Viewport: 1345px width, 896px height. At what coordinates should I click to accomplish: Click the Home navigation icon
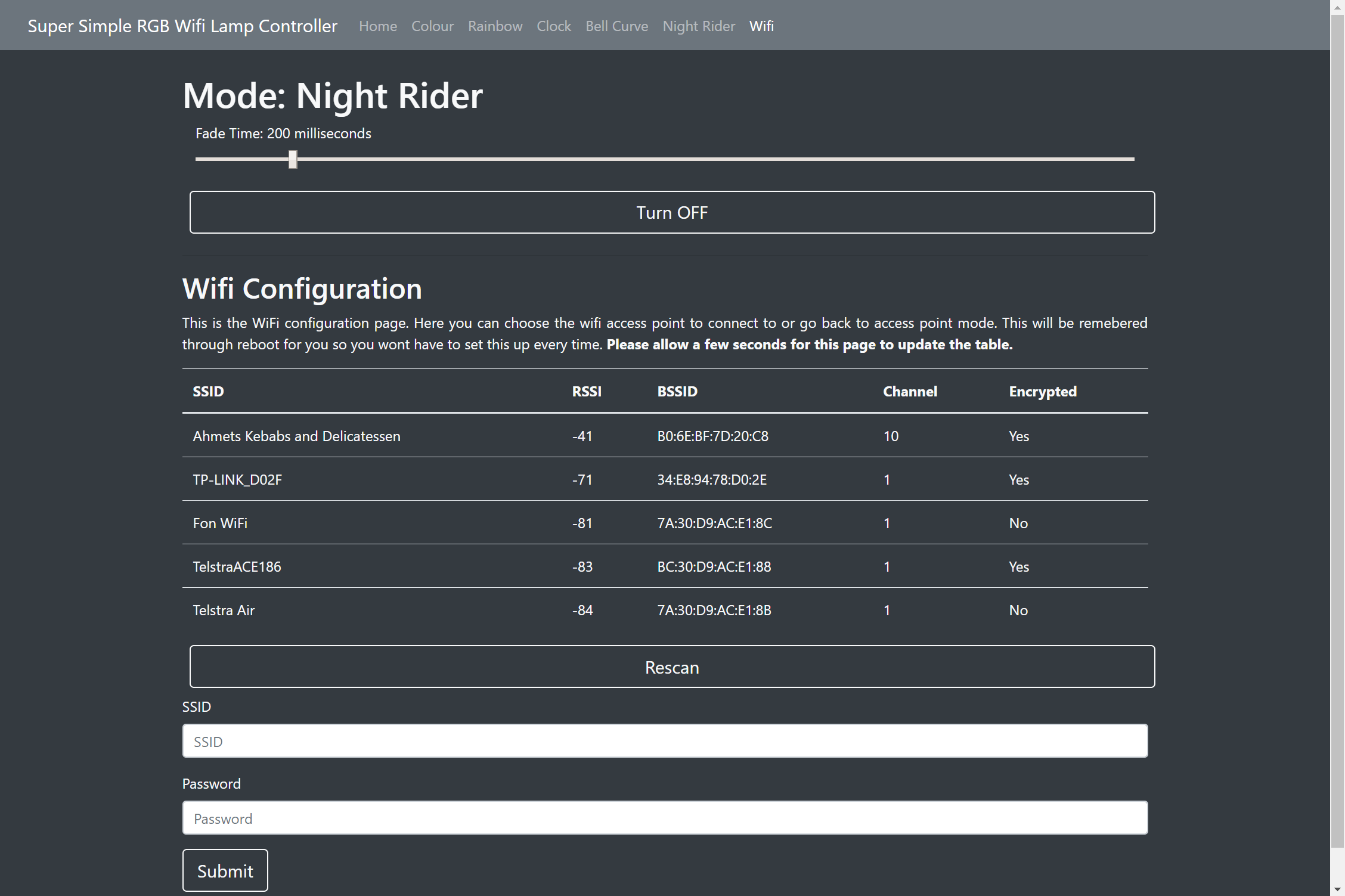click(377, 25)
